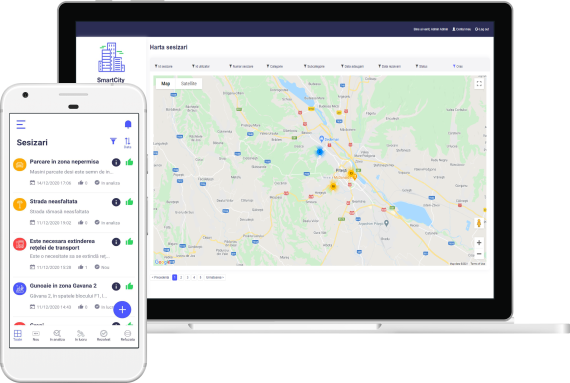Select the Satellite view button
570x383 pixels.
coord(189,84)
